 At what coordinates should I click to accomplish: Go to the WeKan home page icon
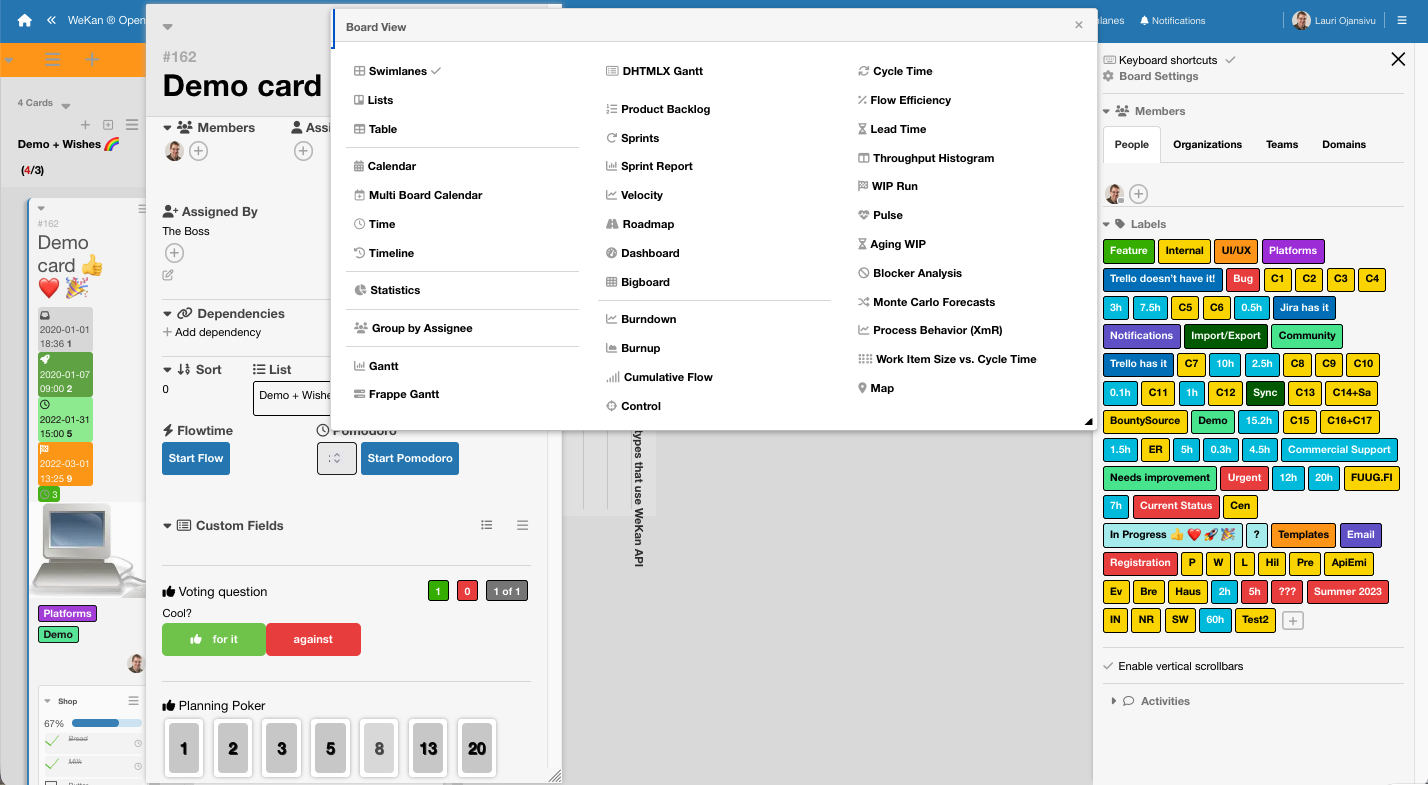(x=25, y=20)
